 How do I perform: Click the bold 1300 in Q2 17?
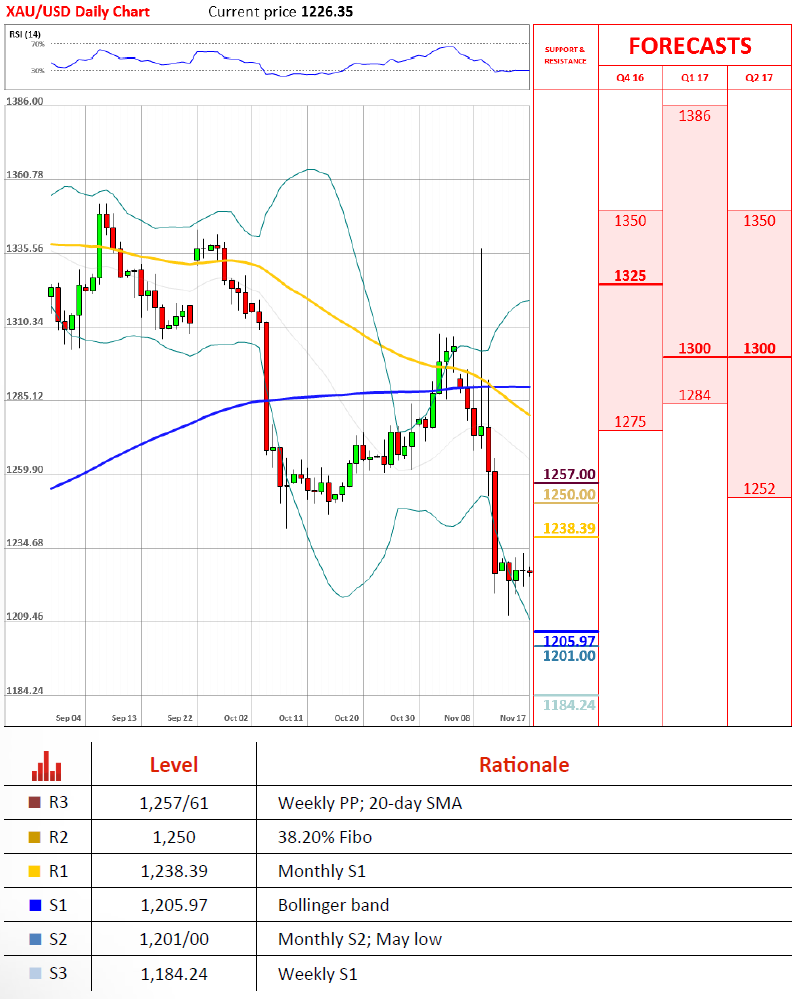point(760,349)
